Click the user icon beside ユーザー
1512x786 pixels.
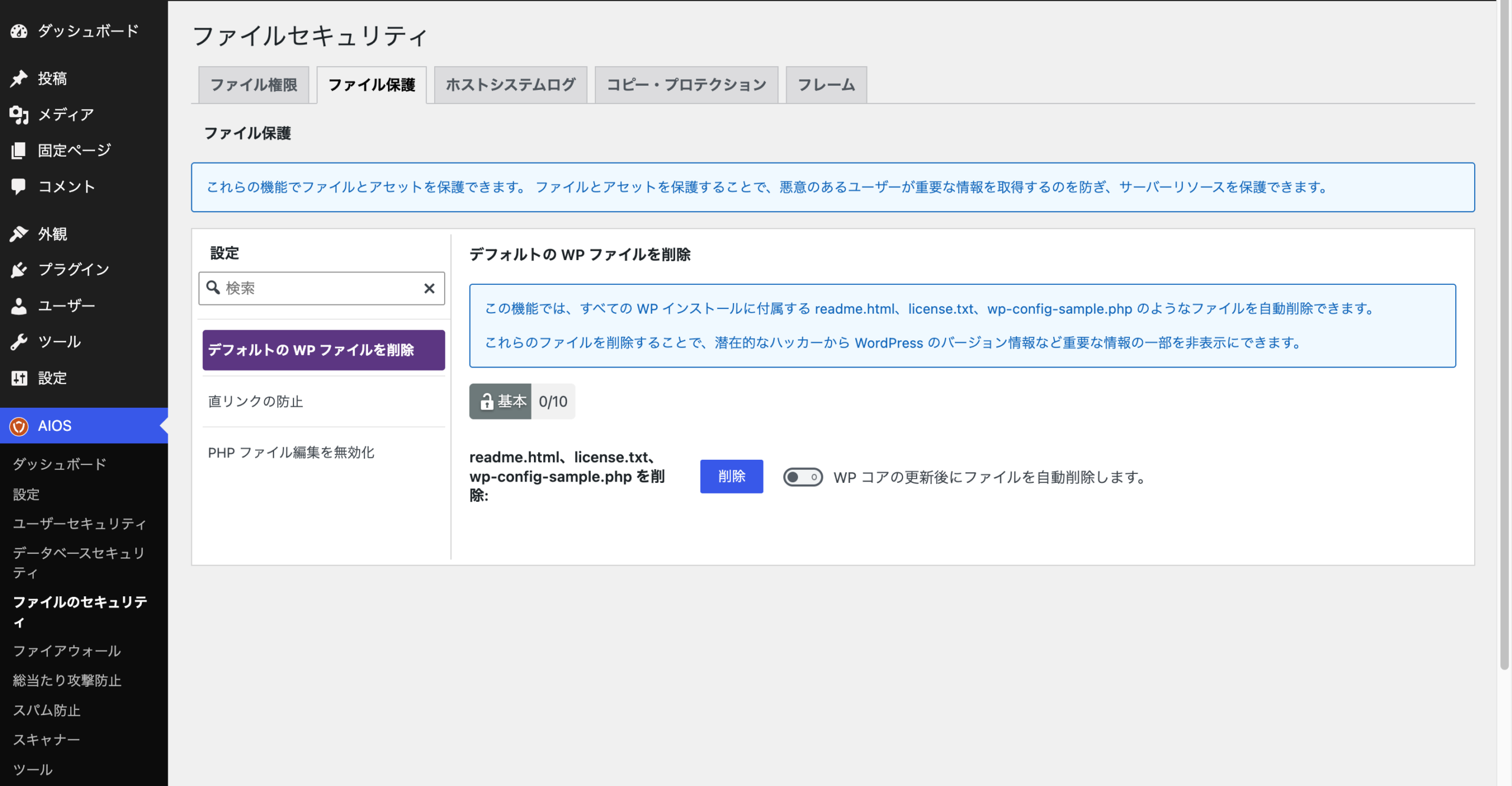[x=19, y=306]
